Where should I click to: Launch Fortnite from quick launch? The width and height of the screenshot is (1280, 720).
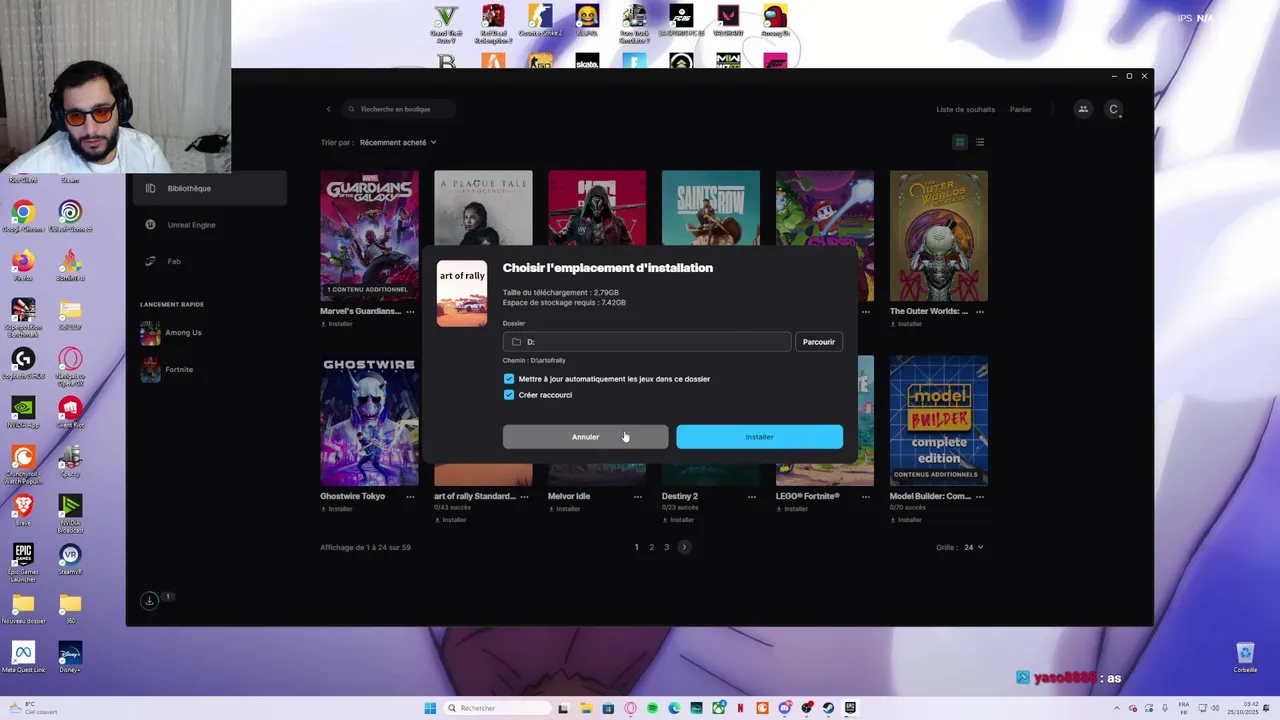click(x=179, y=370)
